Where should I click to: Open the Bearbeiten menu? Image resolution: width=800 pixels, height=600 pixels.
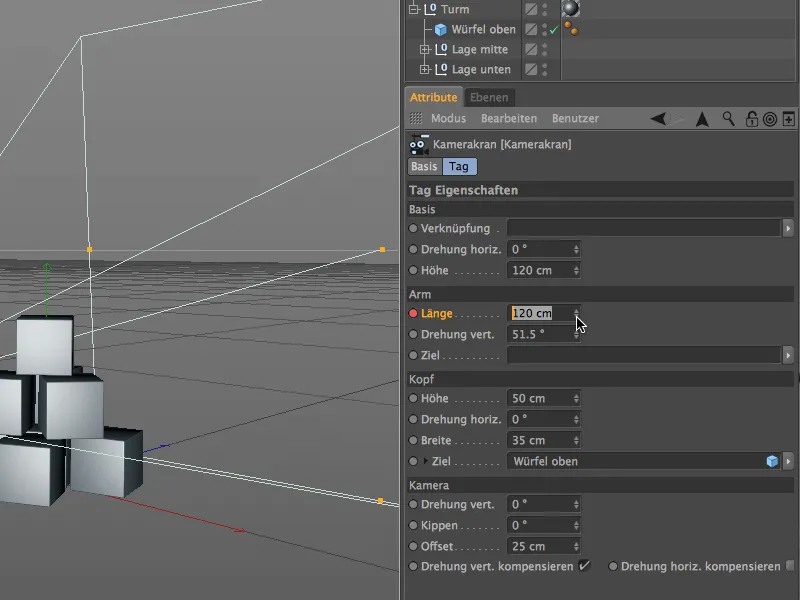pos(509,118)
